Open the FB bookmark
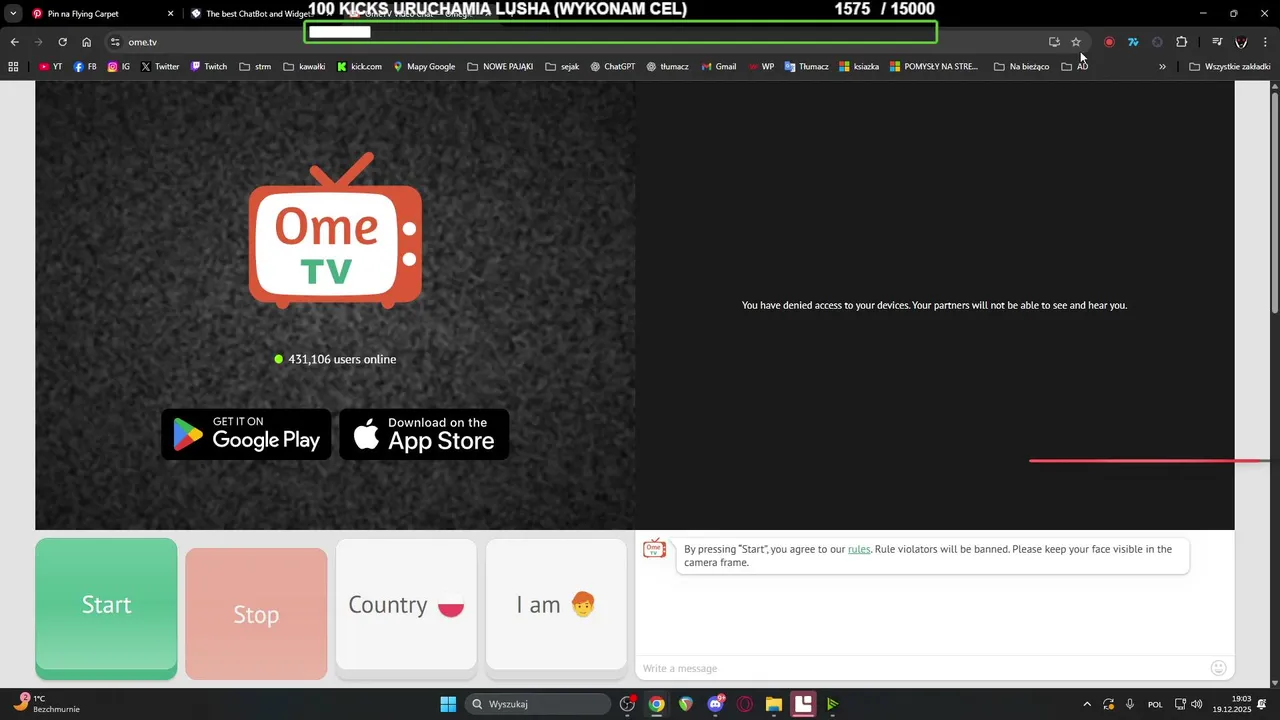This screenshot has height=720, width=1280. 86,67
